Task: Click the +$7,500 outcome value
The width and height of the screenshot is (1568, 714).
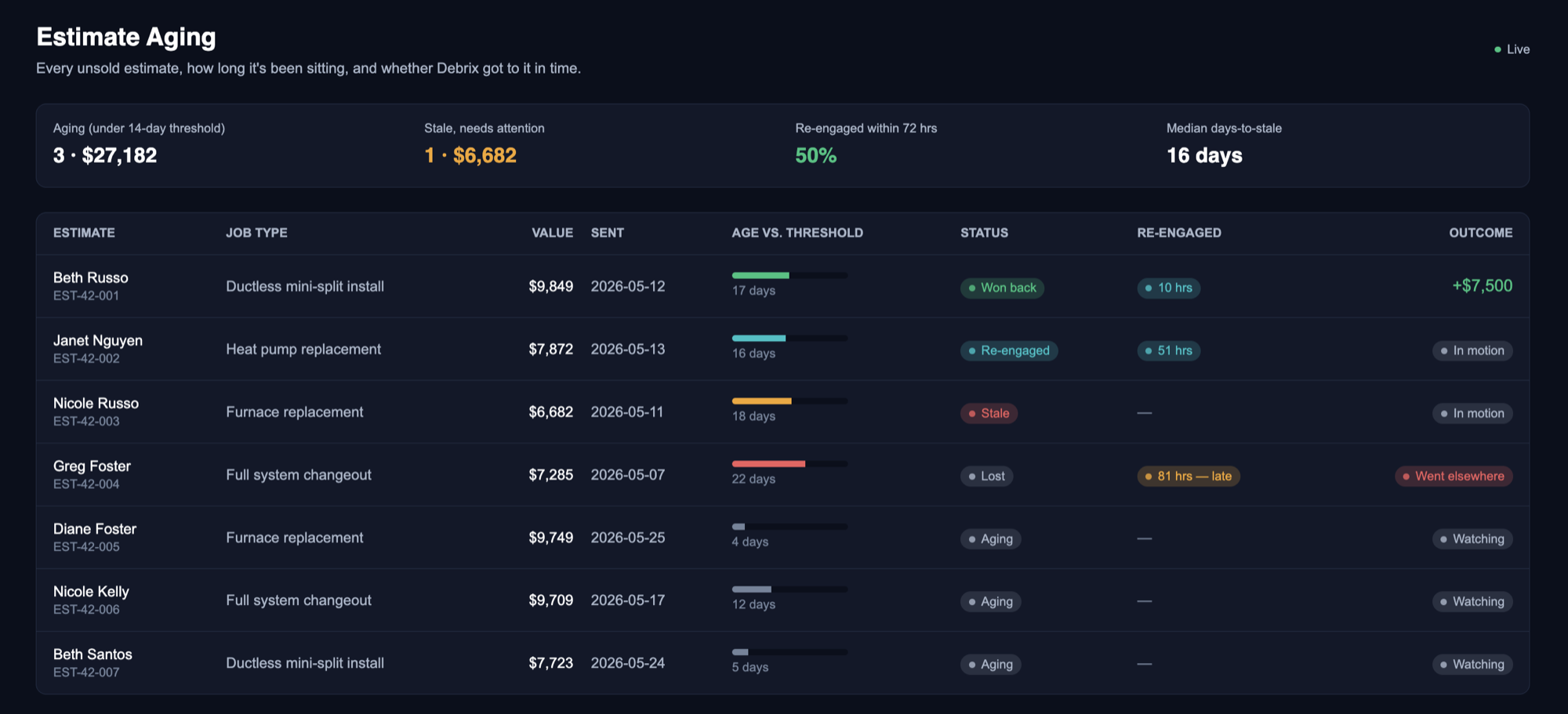Action: [1482, 285]
